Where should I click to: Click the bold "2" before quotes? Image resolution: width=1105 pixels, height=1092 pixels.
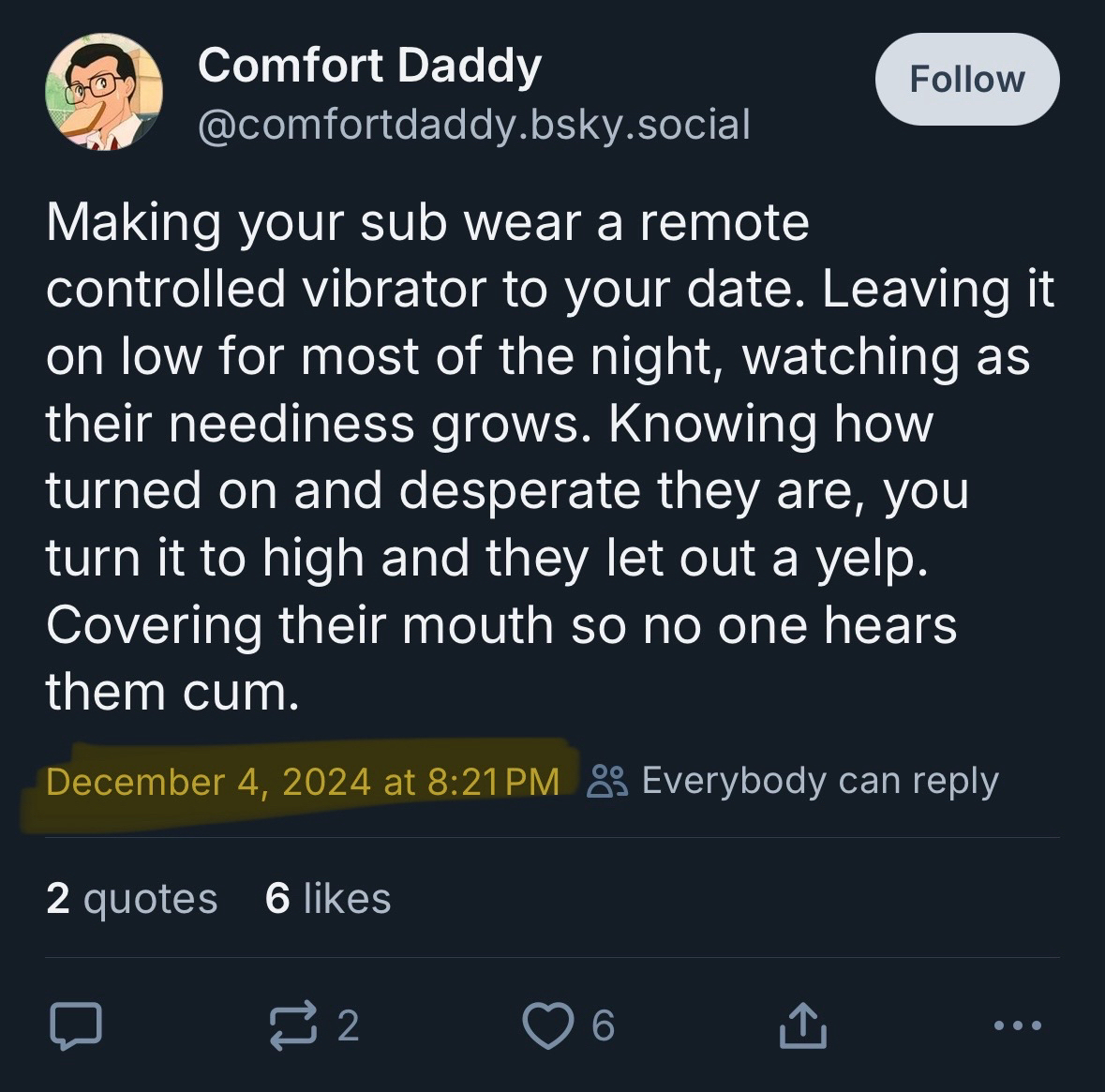(57, 899)
